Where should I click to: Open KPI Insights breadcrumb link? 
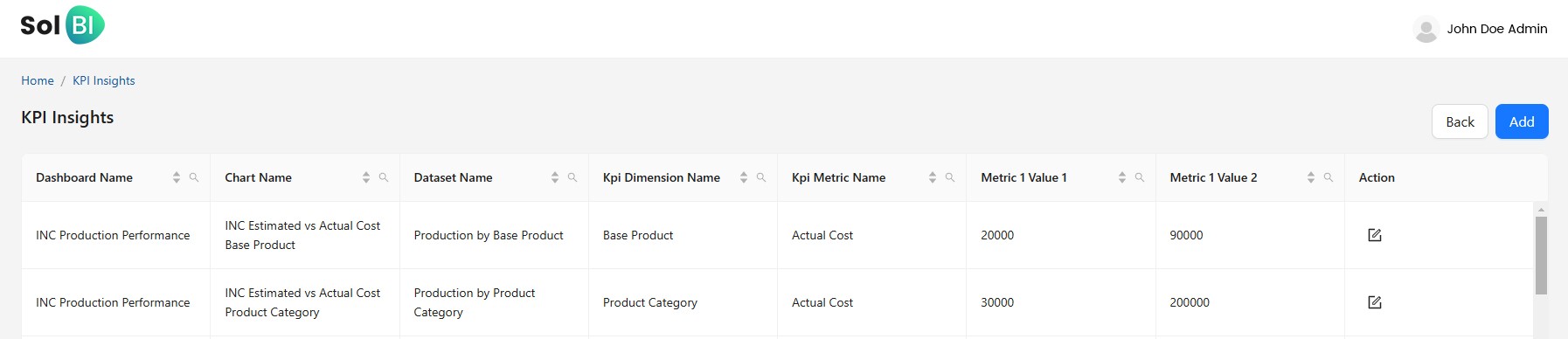104,80
